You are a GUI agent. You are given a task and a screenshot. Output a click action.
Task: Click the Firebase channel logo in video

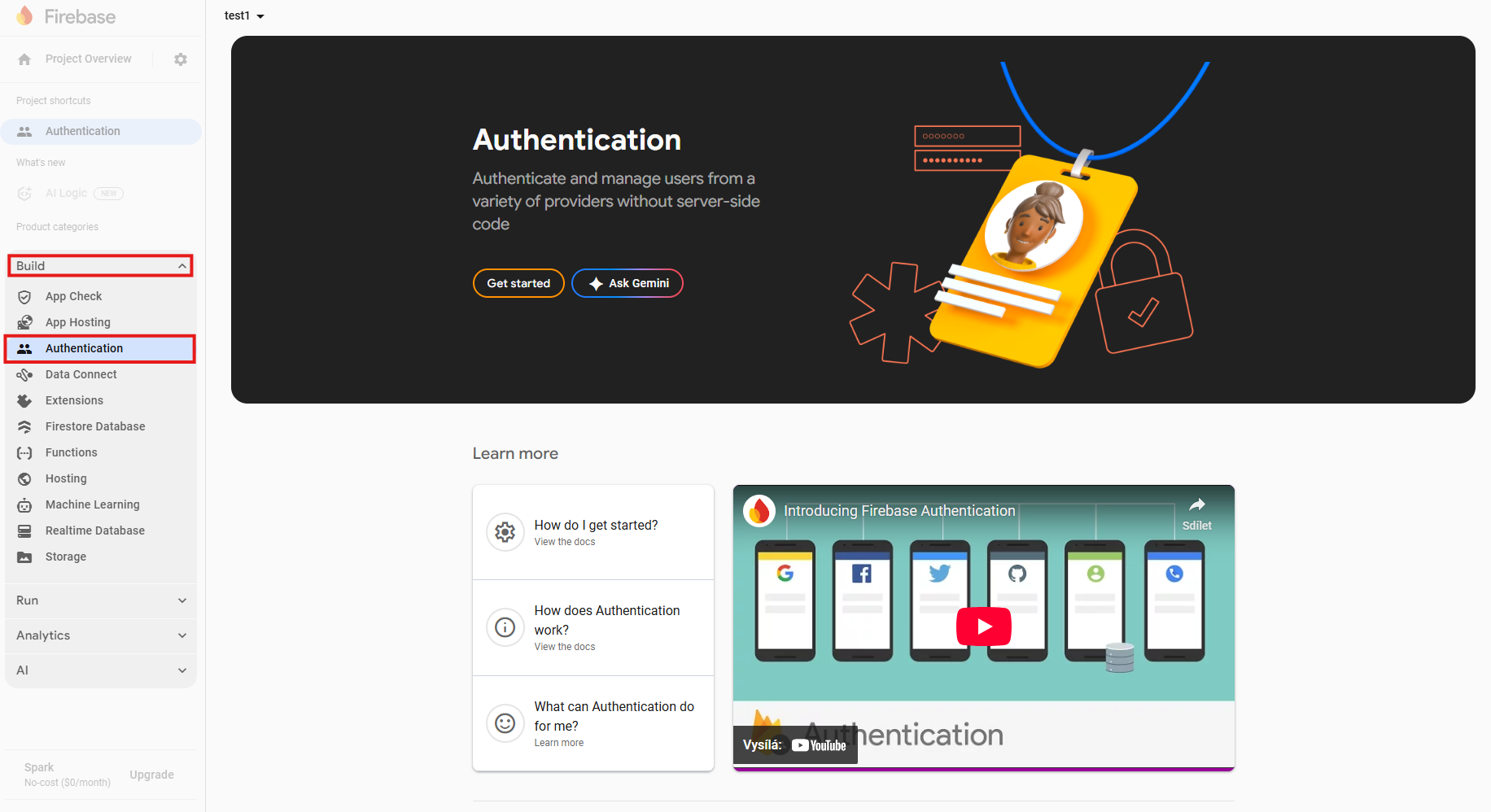click(x=759, y=511)
